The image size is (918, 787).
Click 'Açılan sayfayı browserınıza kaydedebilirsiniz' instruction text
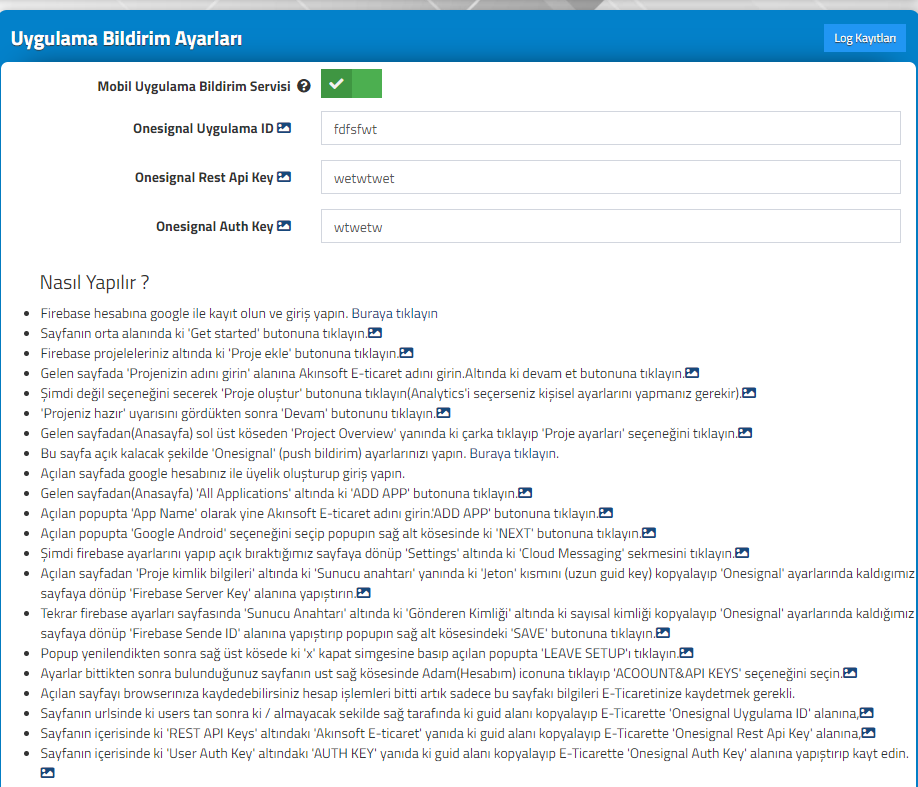pos(417,693)
